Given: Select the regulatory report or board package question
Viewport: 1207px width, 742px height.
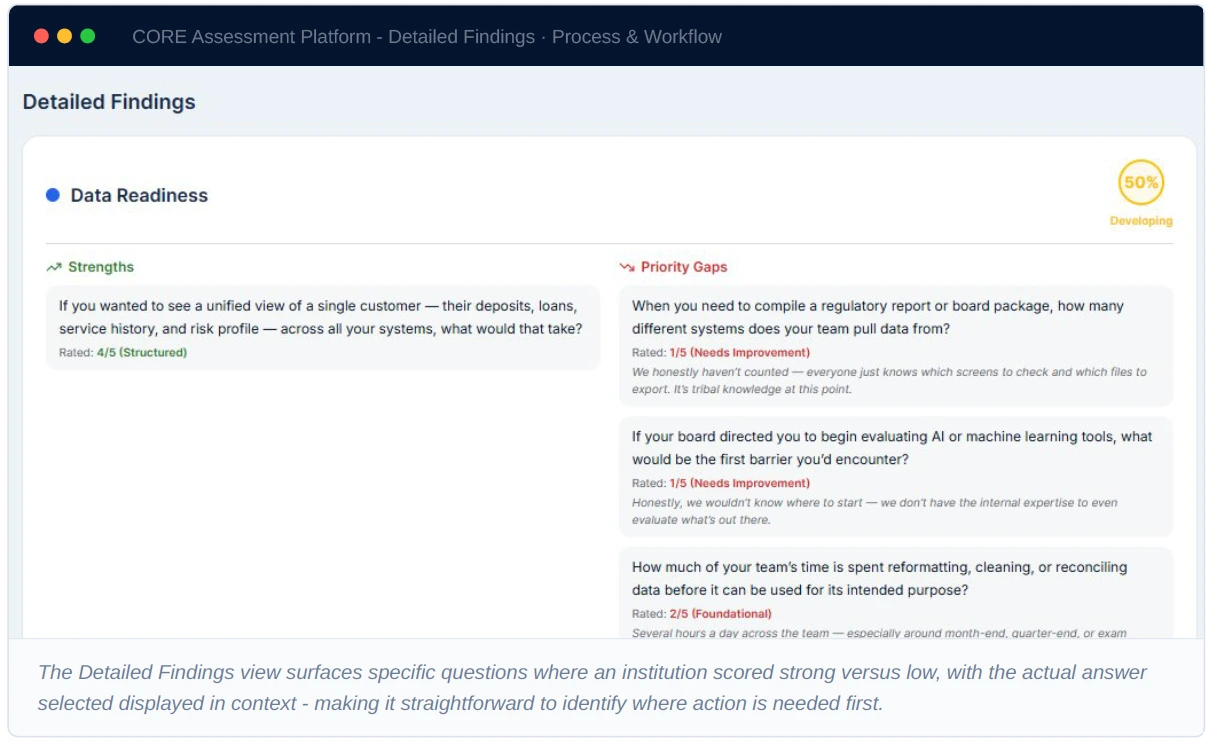Looking at the screenshot, I should click(878, 317).
